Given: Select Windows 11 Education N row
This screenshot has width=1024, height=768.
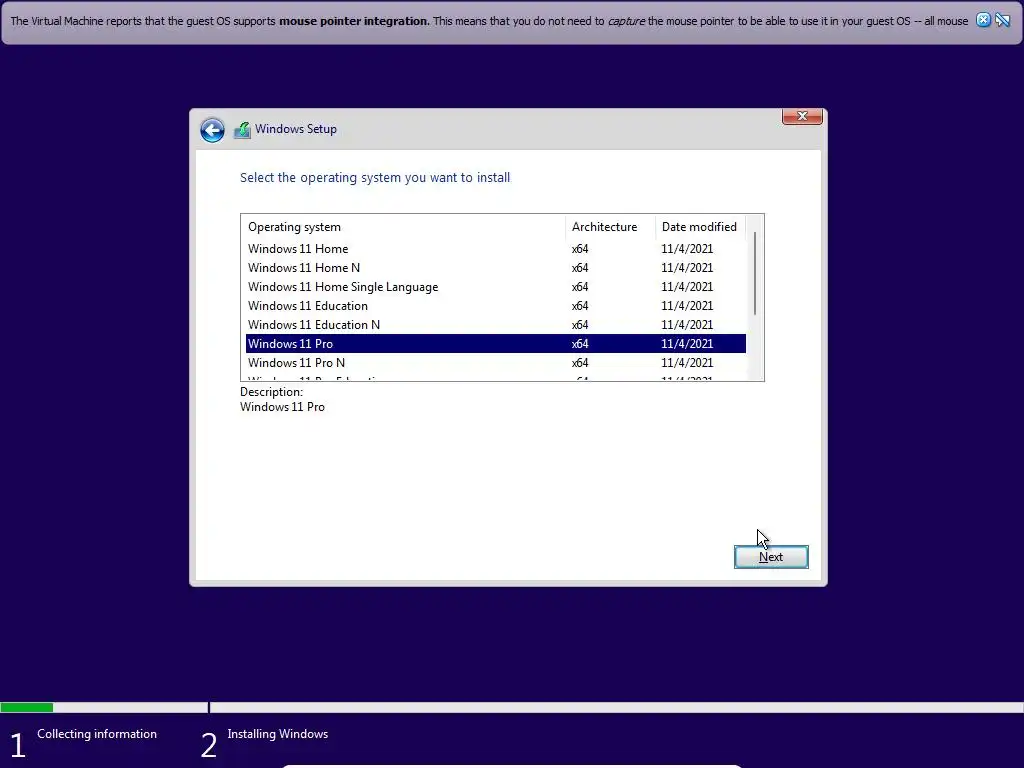Looking at the screenshot, I should pyautogui.click(x=496, y=325).
